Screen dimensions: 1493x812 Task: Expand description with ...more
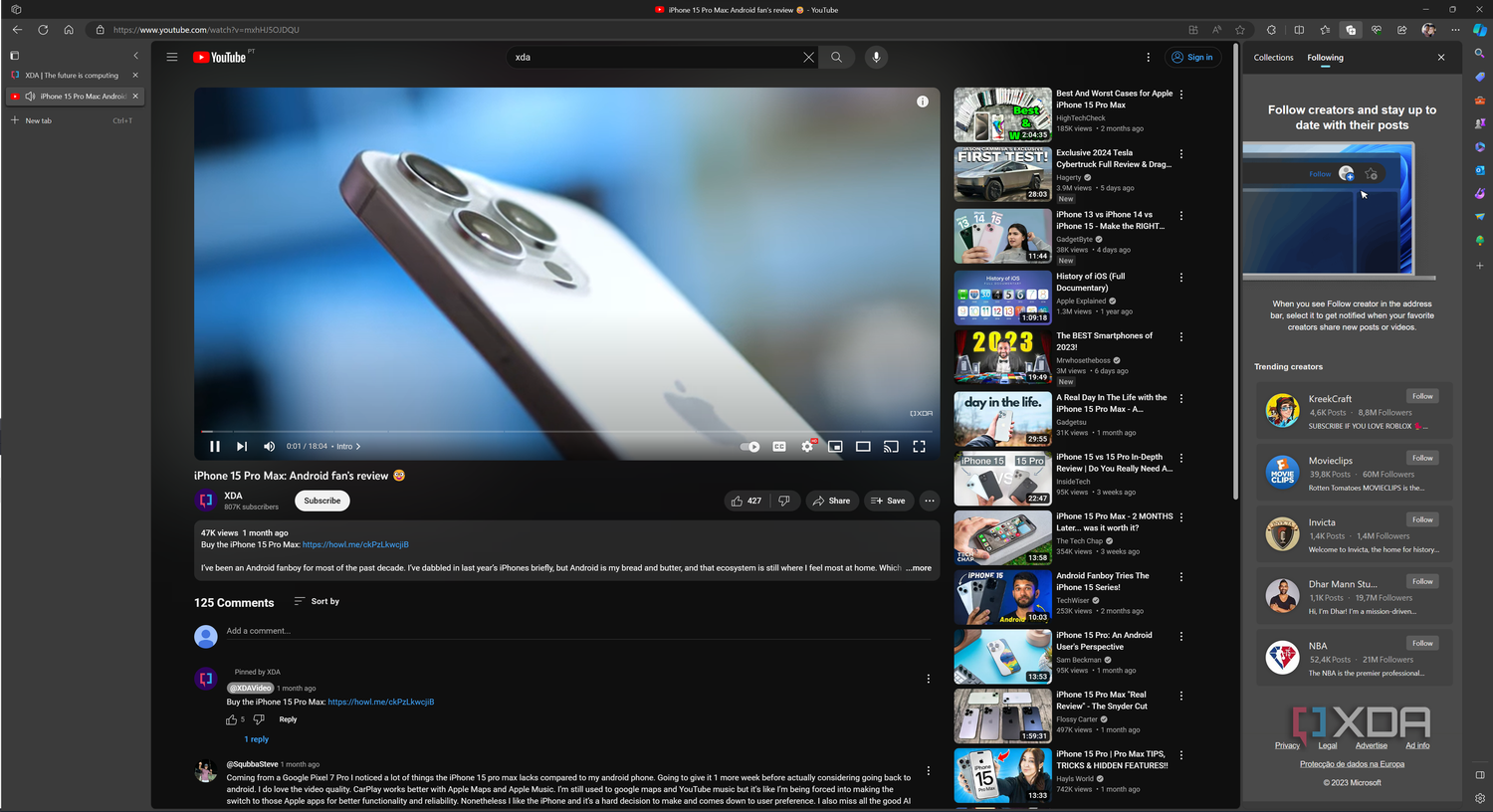click(x=919, y=568)
